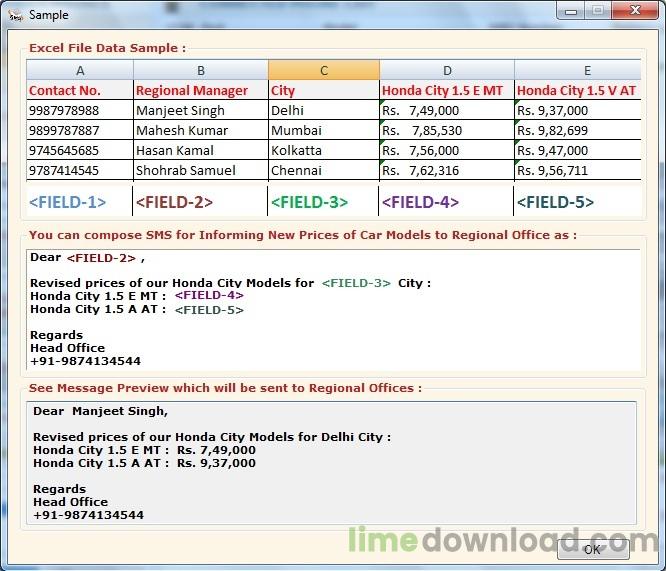Close the Sample dialog window
This screenshot has width=666, height=571.
tap(635, 10)
